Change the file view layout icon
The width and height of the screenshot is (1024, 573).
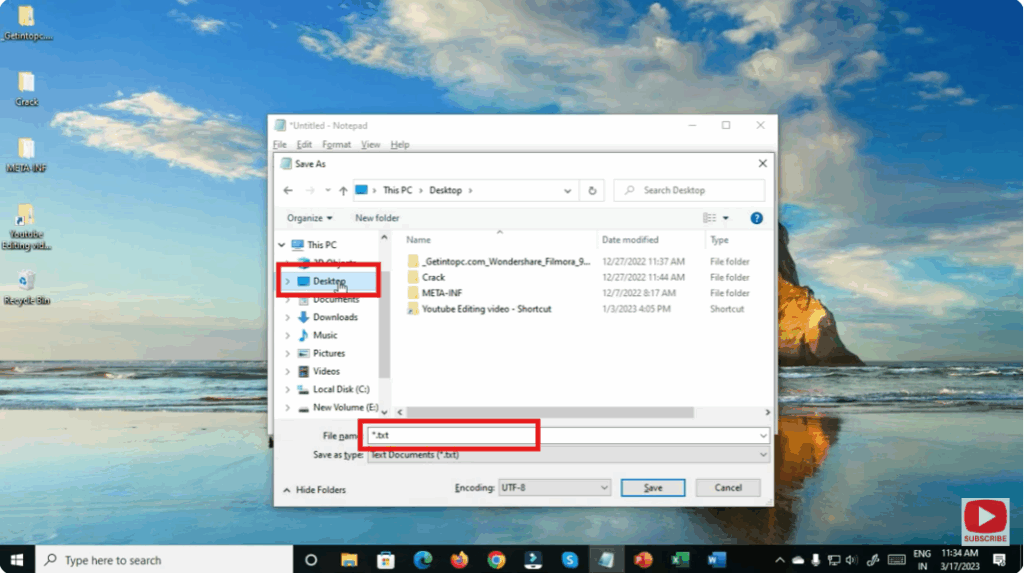pos(709,218)
